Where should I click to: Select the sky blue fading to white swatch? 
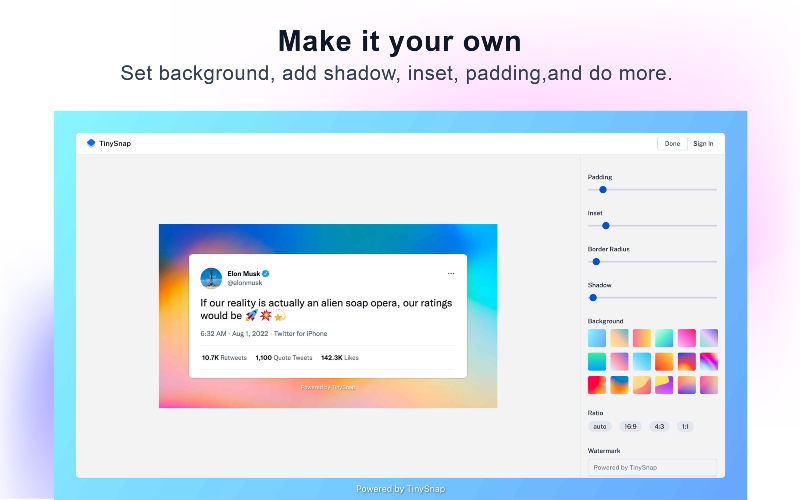(x=642, y=361)
